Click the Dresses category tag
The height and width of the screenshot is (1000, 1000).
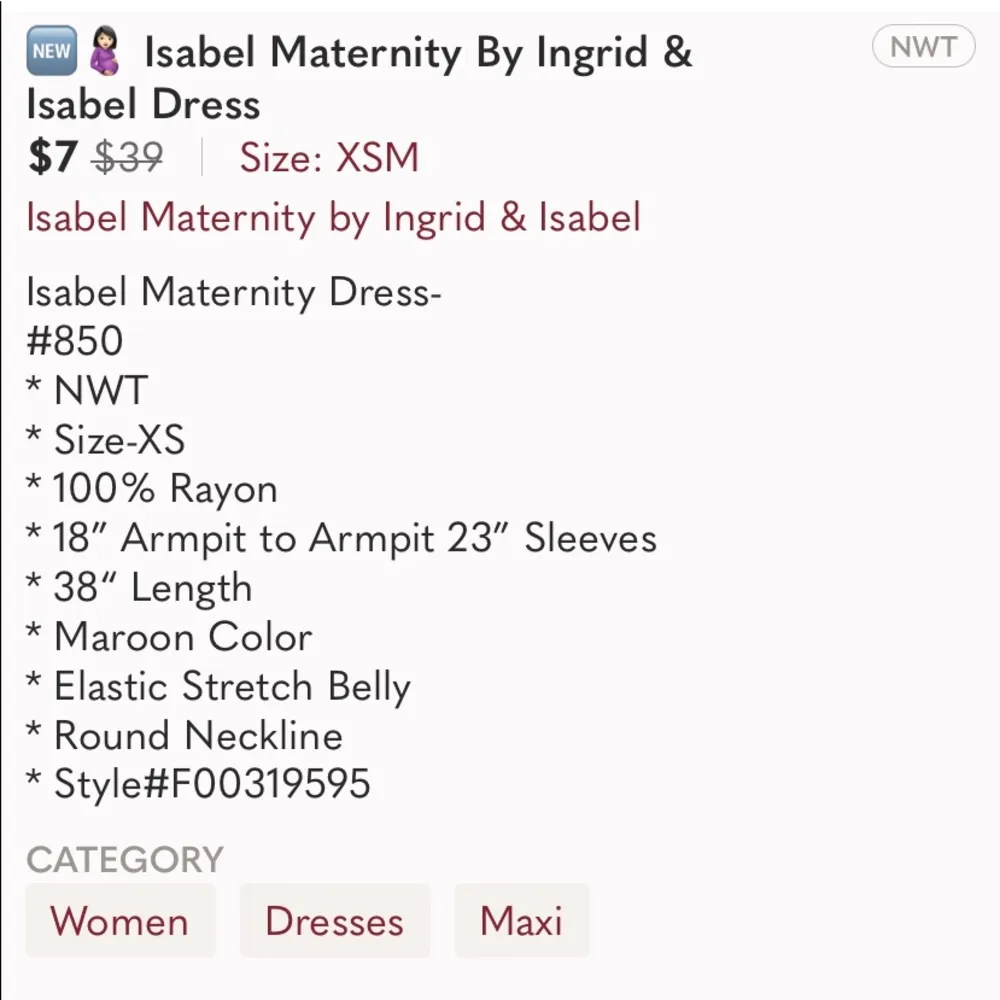(x=335, y=920)
